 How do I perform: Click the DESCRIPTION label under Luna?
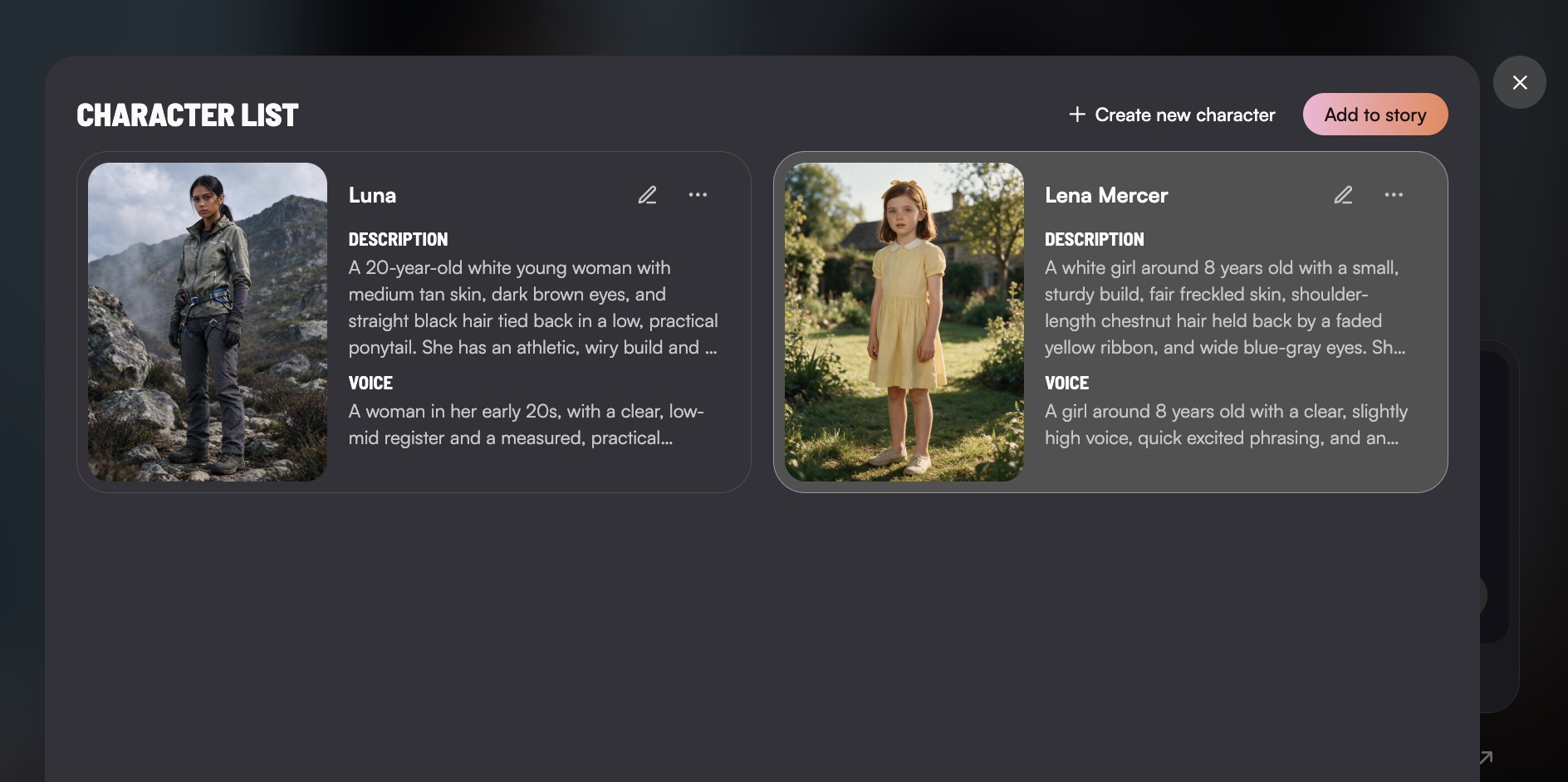click(398, 239)
